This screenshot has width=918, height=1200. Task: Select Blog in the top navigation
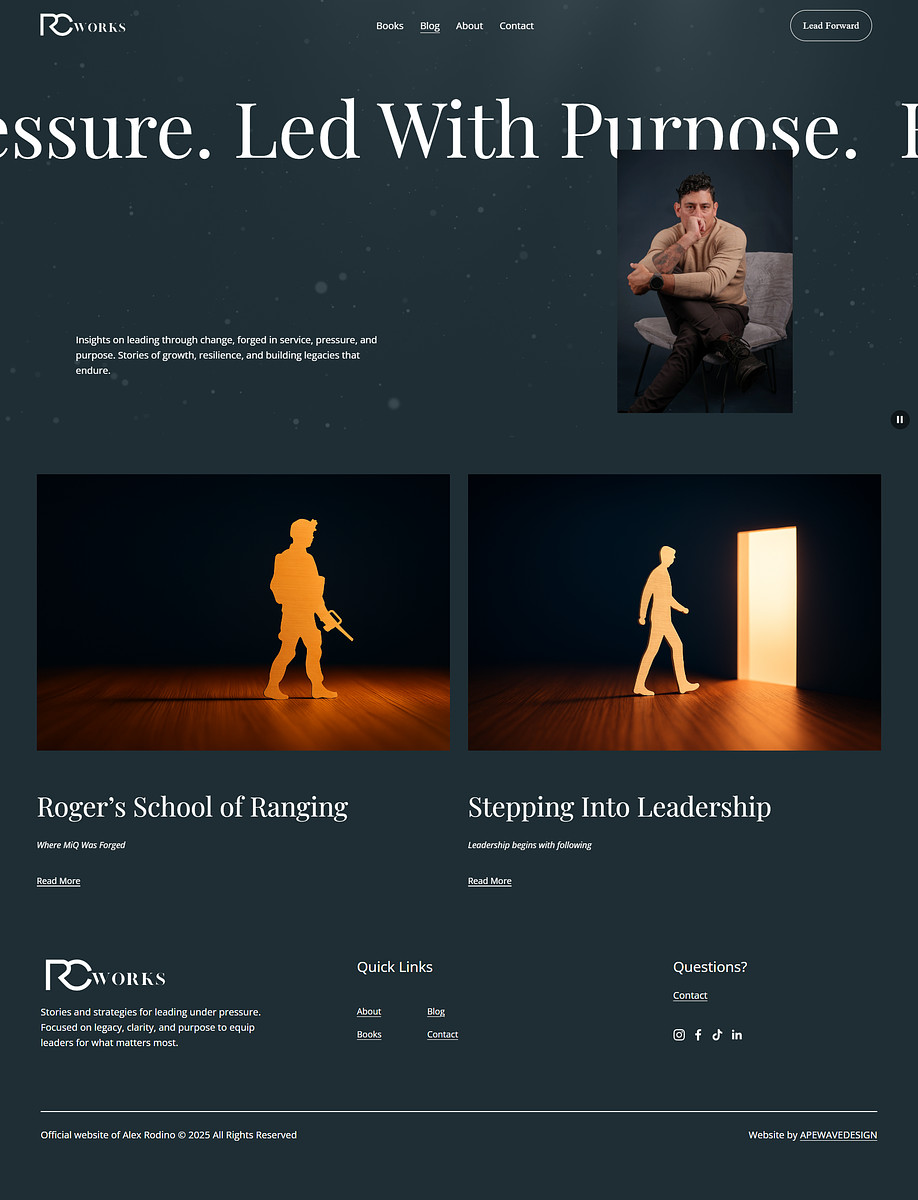tap(430, 26)
